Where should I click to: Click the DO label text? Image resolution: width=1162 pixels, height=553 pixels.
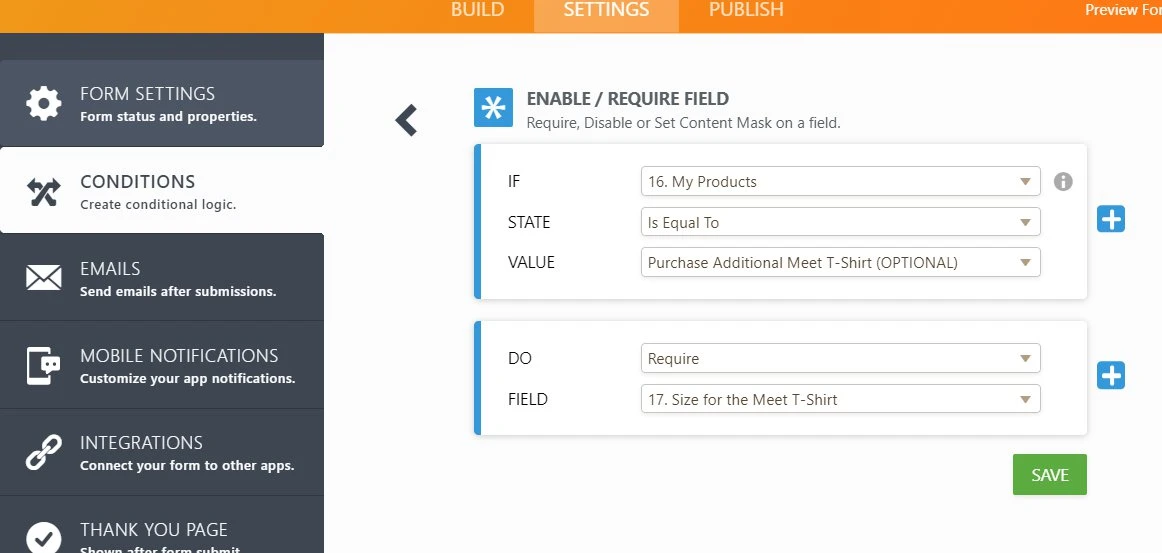point(519,359)
